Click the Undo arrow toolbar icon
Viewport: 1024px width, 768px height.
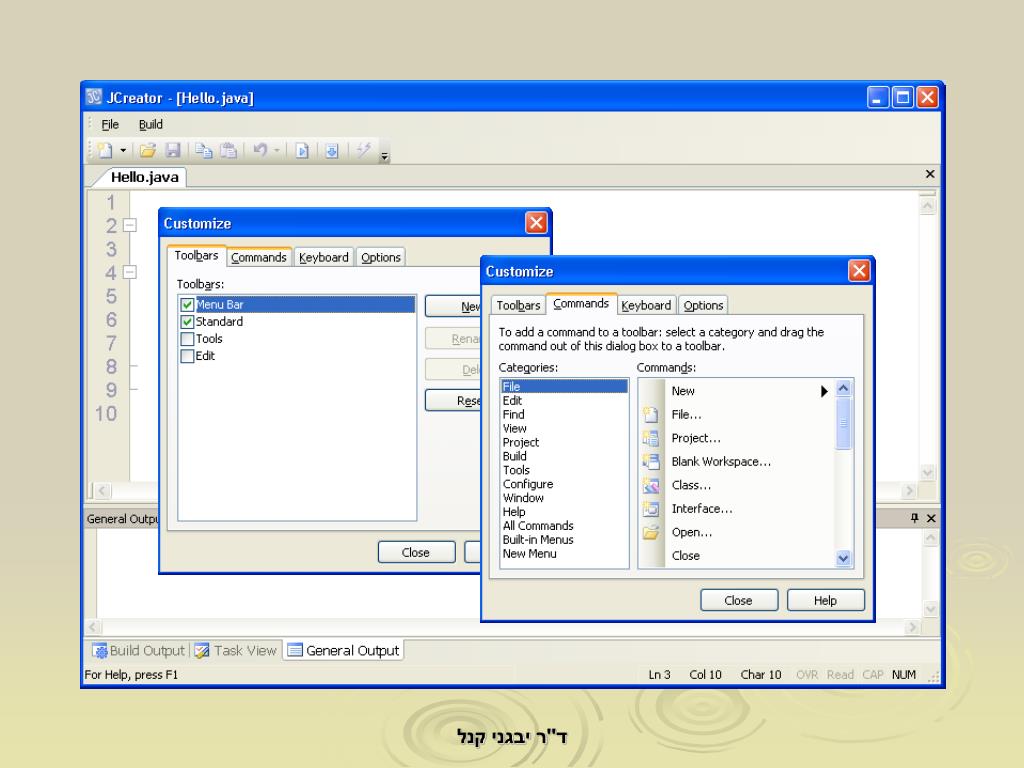260,151
